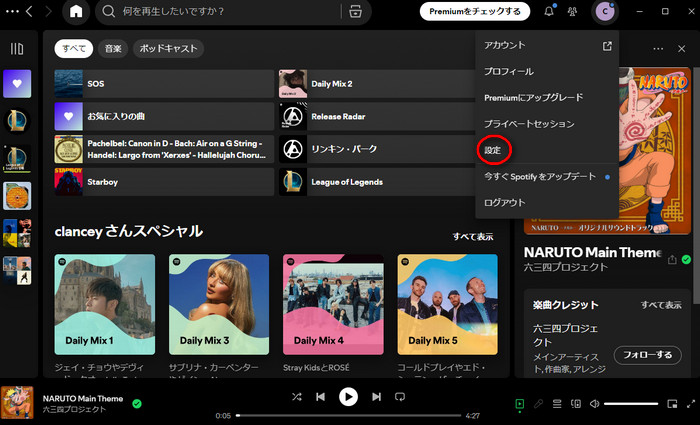Mute the volume speaker icon
Screen dimensions: 700x425
click(595, 404)
